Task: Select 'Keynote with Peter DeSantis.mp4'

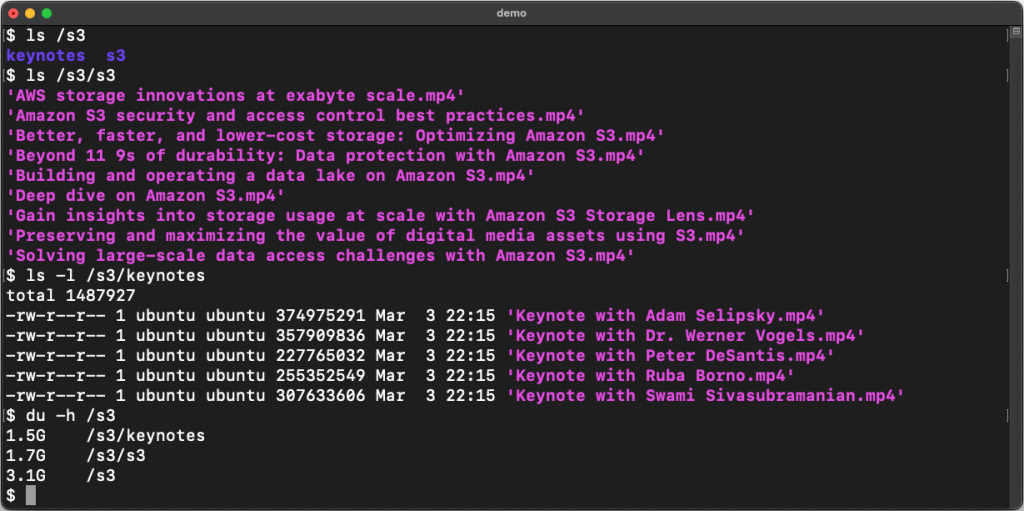Action: (671, 355)
